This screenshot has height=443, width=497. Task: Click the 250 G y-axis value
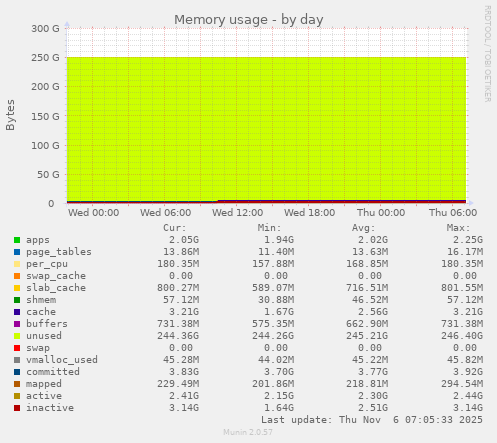point(45,58)
